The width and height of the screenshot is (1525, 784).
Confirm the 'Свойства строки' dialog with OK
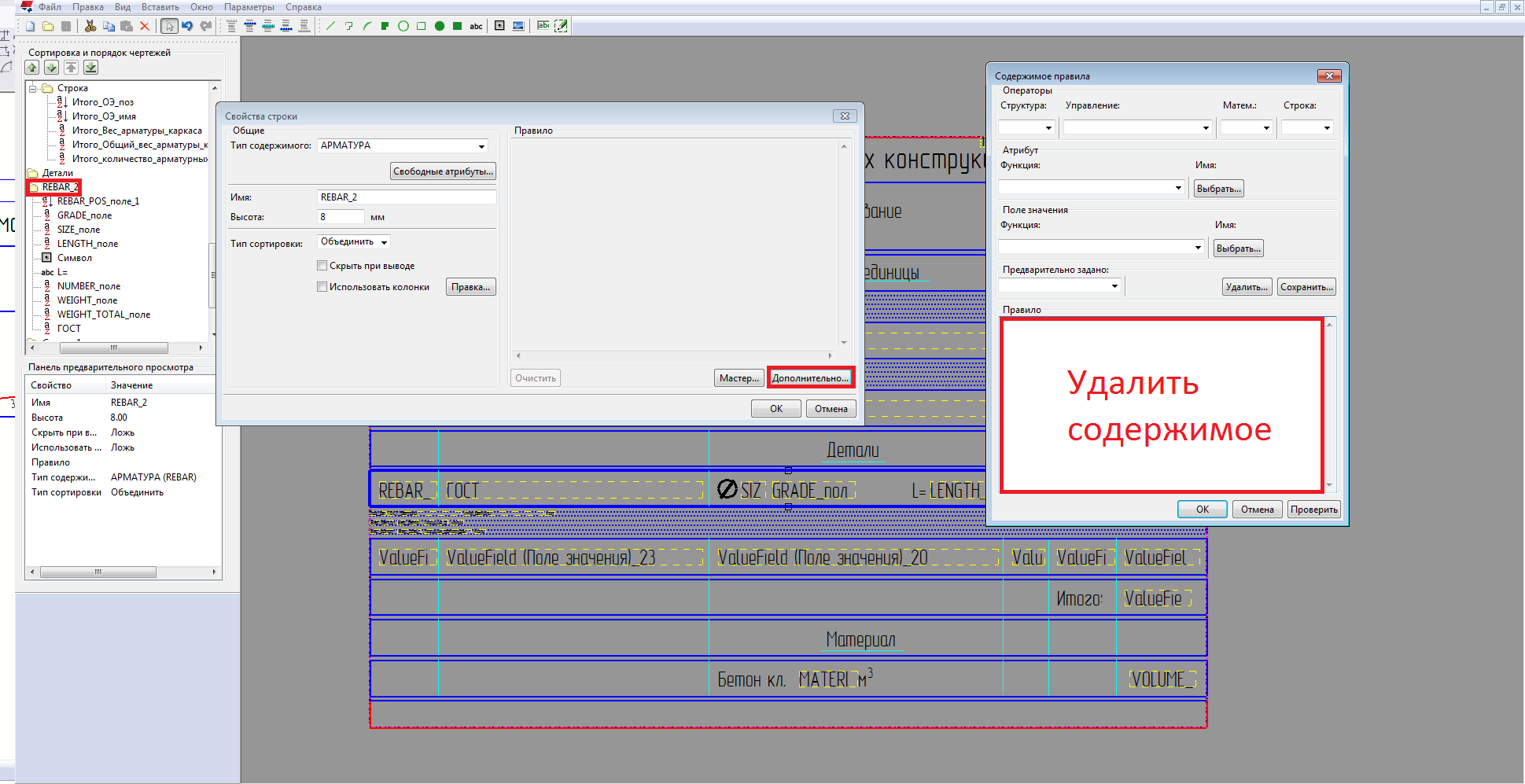[776, 409]
